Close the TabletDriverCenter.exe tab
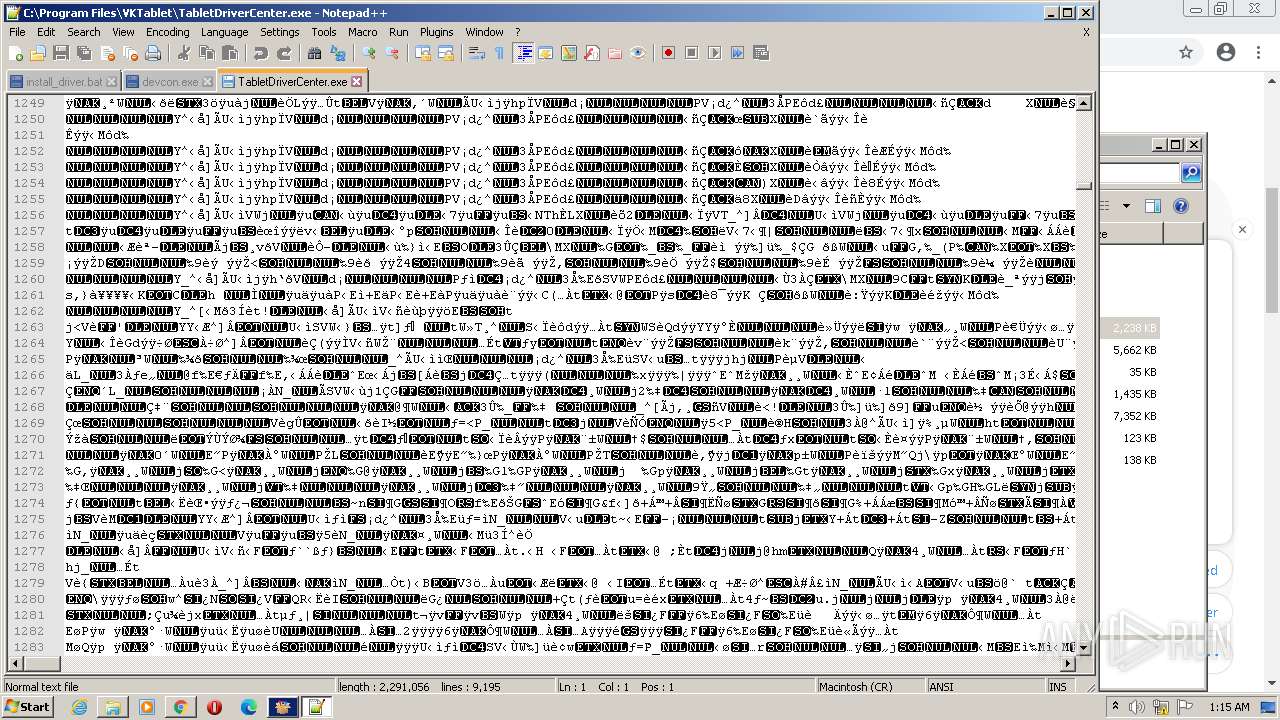The width and height of the screenshot is (1280, 720). [357, 81]
